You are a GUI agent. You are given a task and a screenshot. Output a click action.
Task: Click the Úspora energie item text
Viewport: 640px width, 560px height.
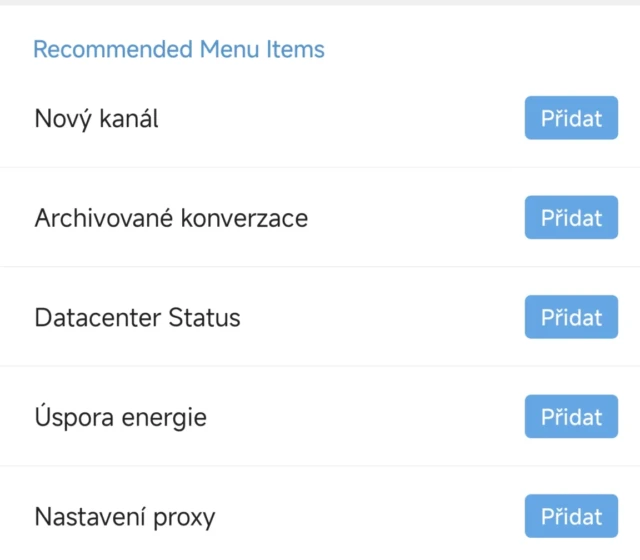tap(120, 416)
